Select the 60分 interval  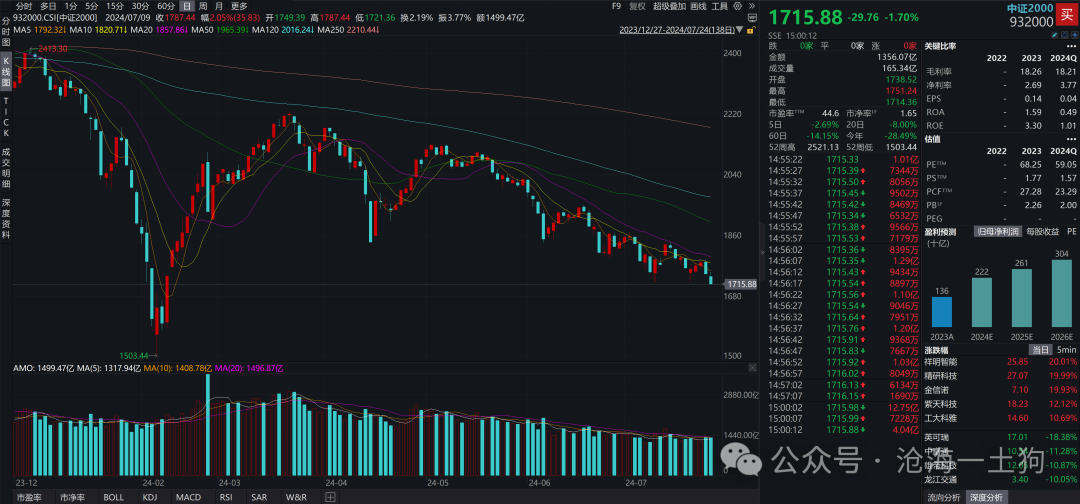click(166, 6)
